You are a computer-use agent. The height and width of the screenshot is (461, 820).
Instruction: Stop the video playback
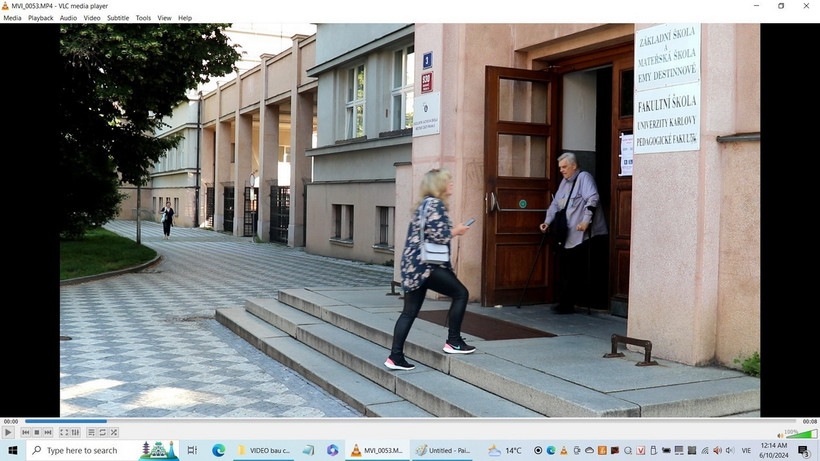(37, 432)
